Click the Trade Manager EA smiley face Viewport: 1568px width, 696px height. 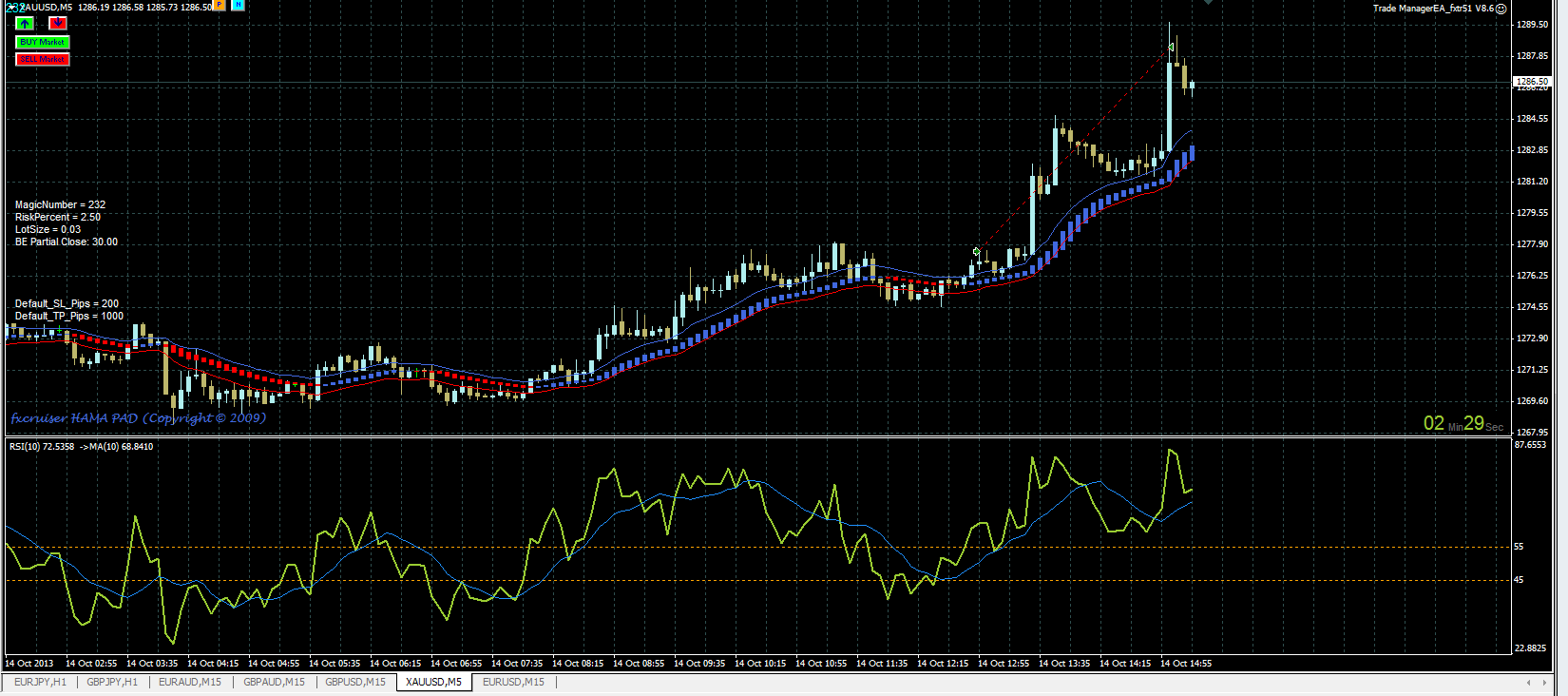coord(1501,9)
